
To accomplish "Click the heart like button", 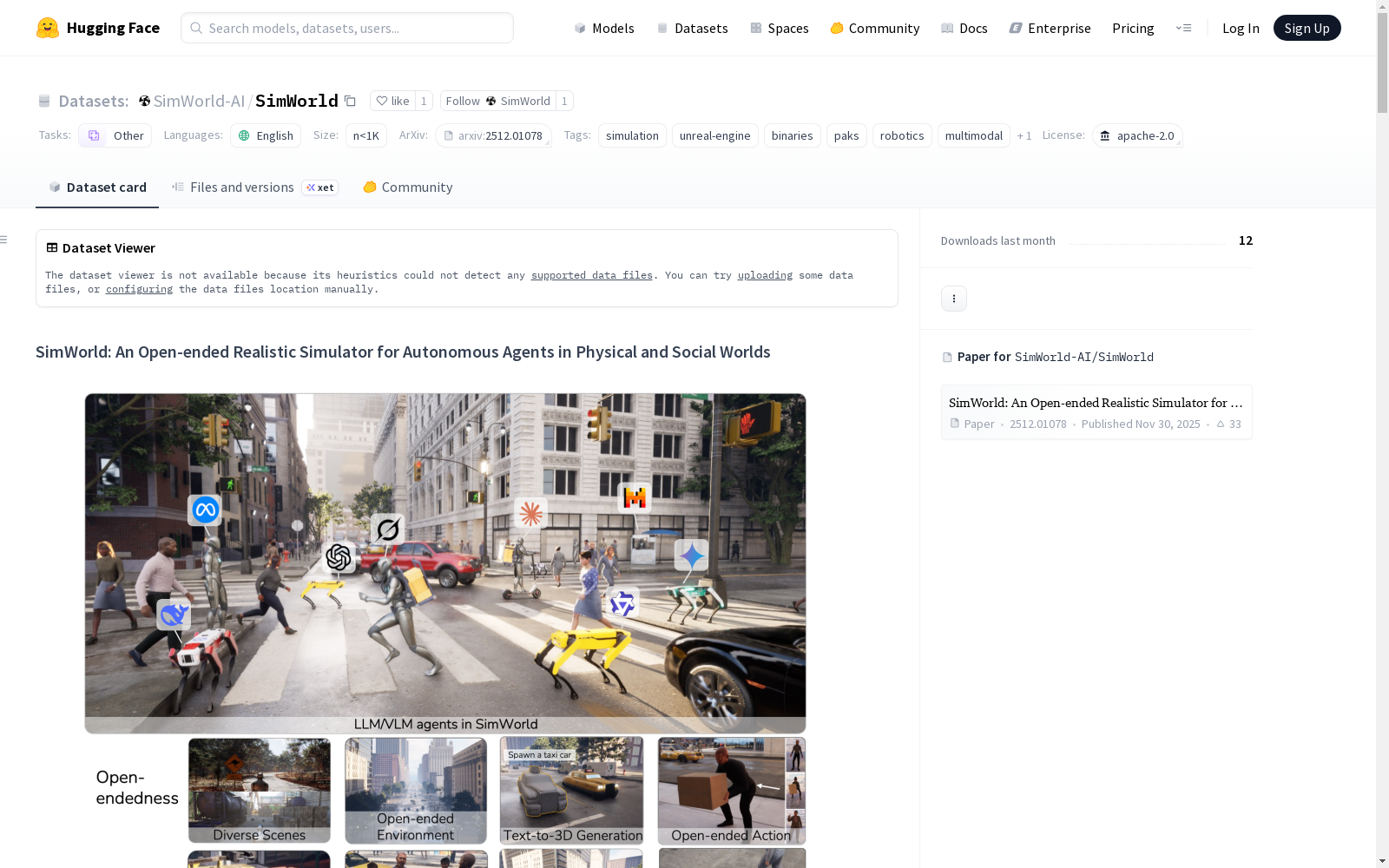I will [392, 101].
